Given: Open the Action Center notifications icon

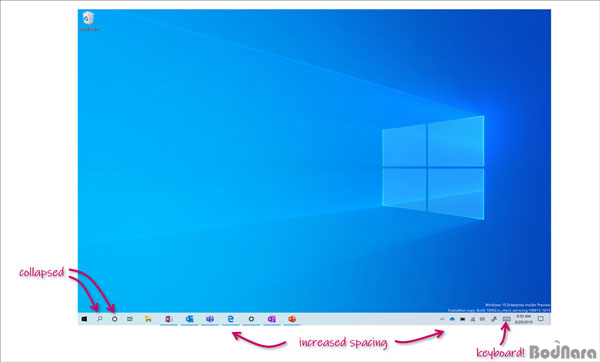Looking at the screenshot, I should 541,319.
